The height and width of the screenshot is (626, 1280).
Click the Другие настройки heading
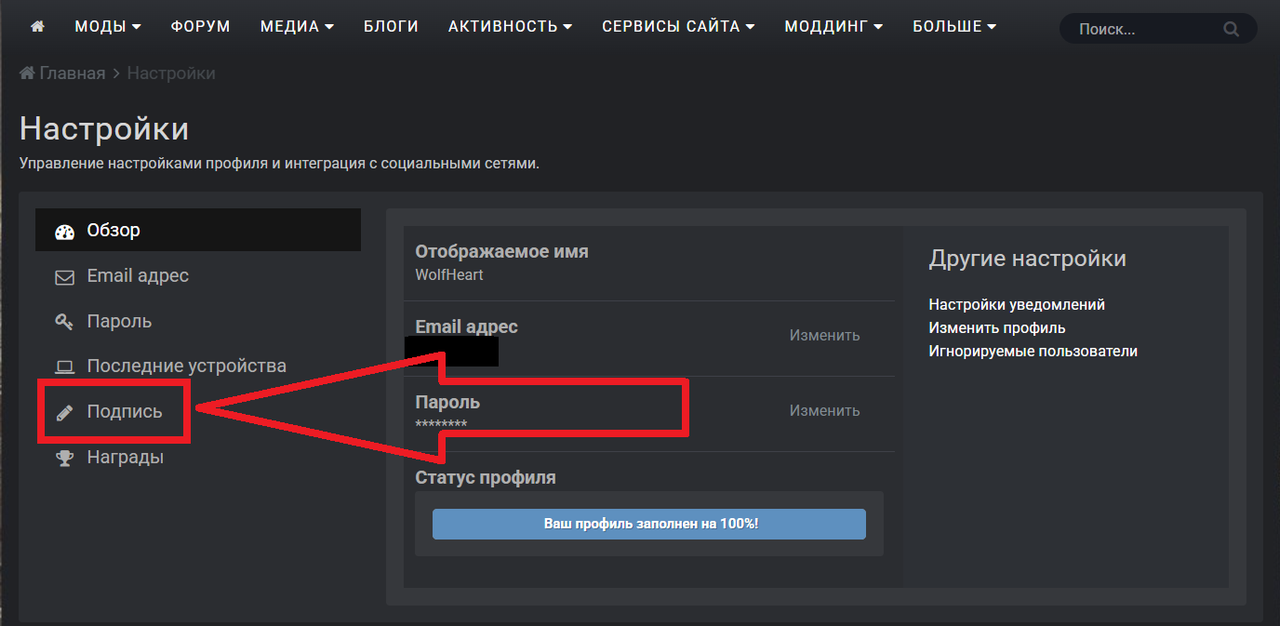(x=1028, y=259)
